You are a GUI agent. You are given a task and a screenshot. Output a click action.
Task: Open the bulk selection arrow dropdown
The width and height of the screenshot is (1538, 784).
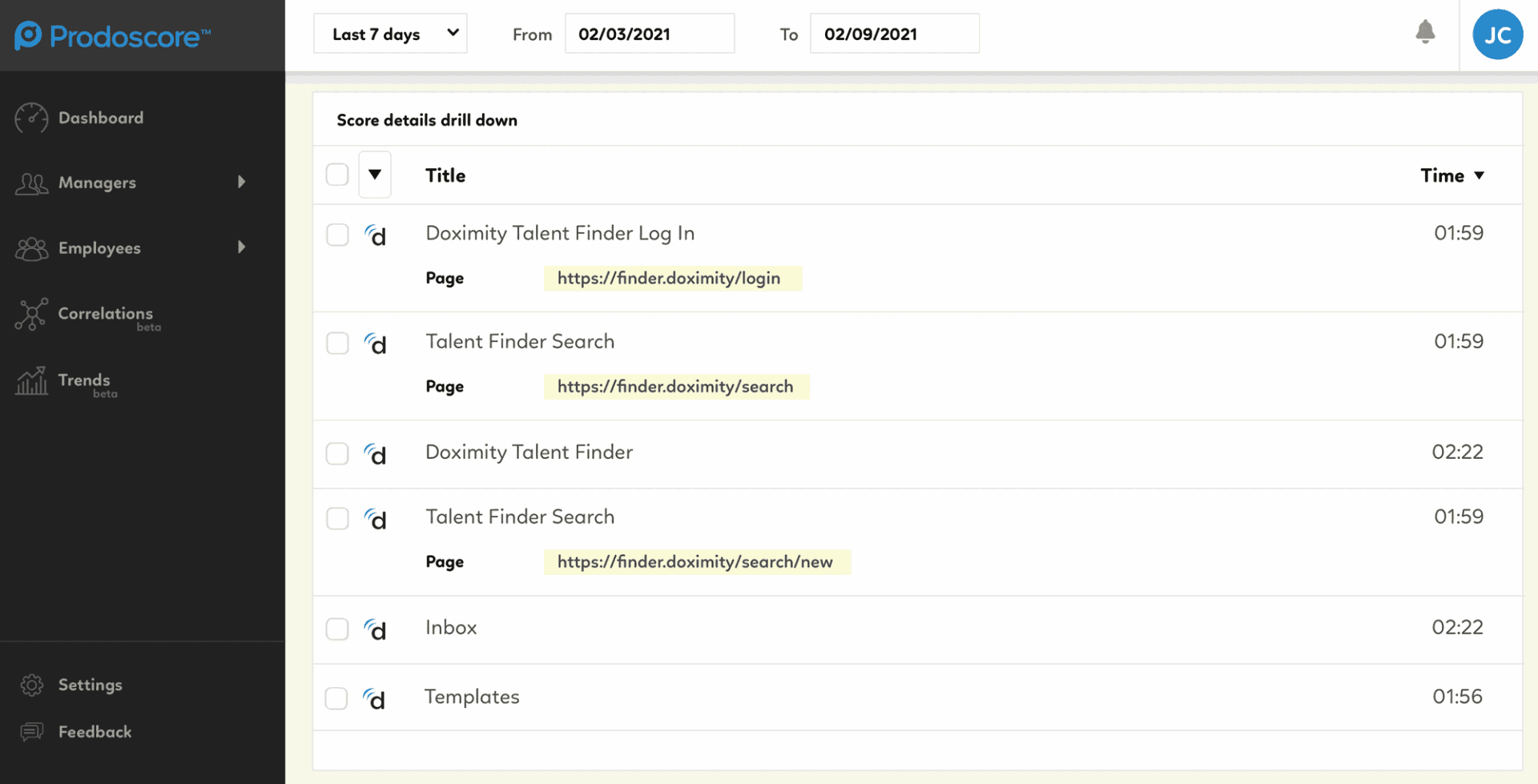point(375,175)
